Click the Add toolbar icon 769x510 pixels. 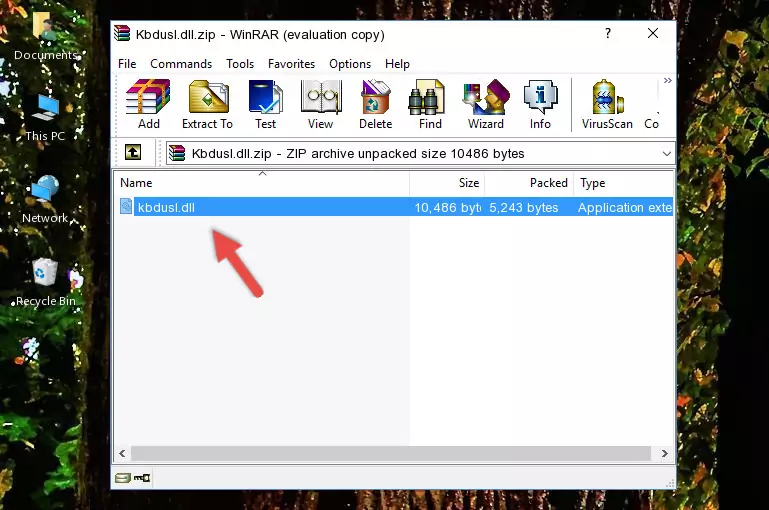148,104
